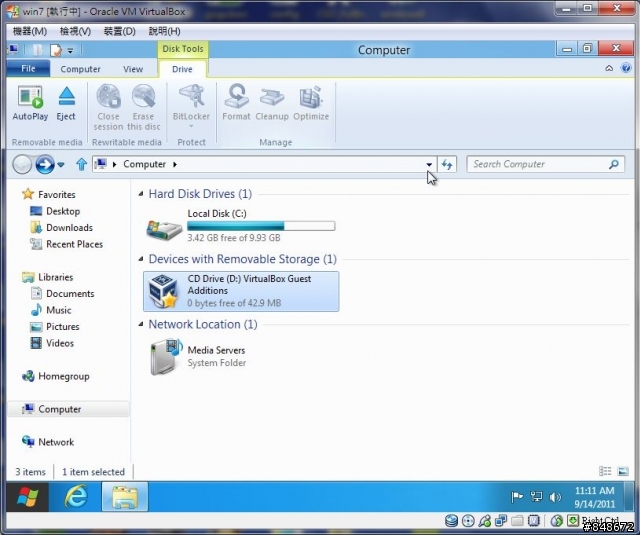
Task: Open the Videos library
Action: (52, 343)
